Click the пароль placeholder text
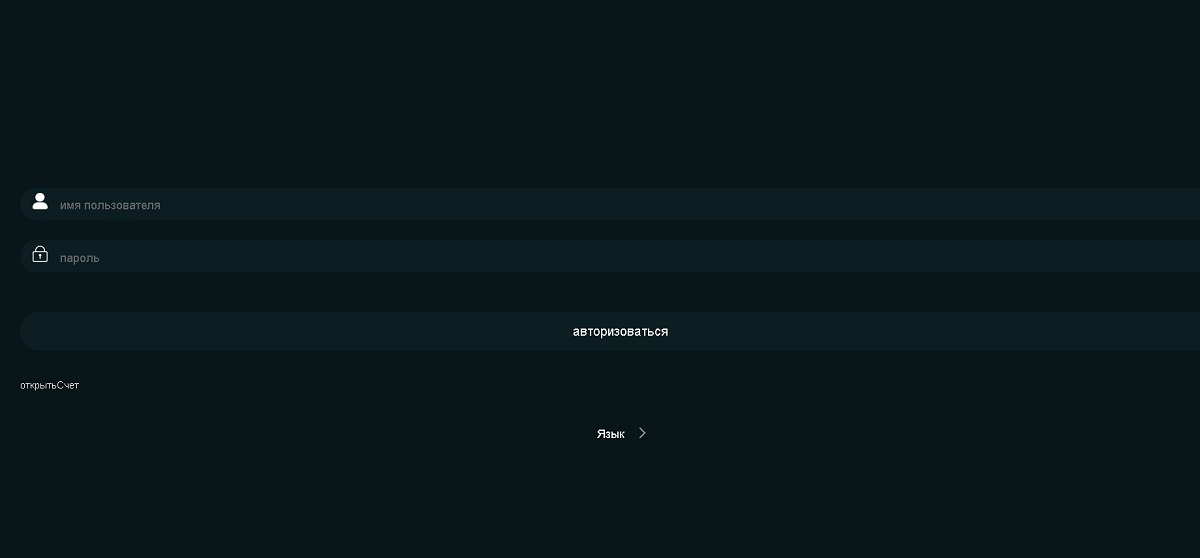Image resolution: width=1200 pixels, height=558 pixels. tap(80, 258)
